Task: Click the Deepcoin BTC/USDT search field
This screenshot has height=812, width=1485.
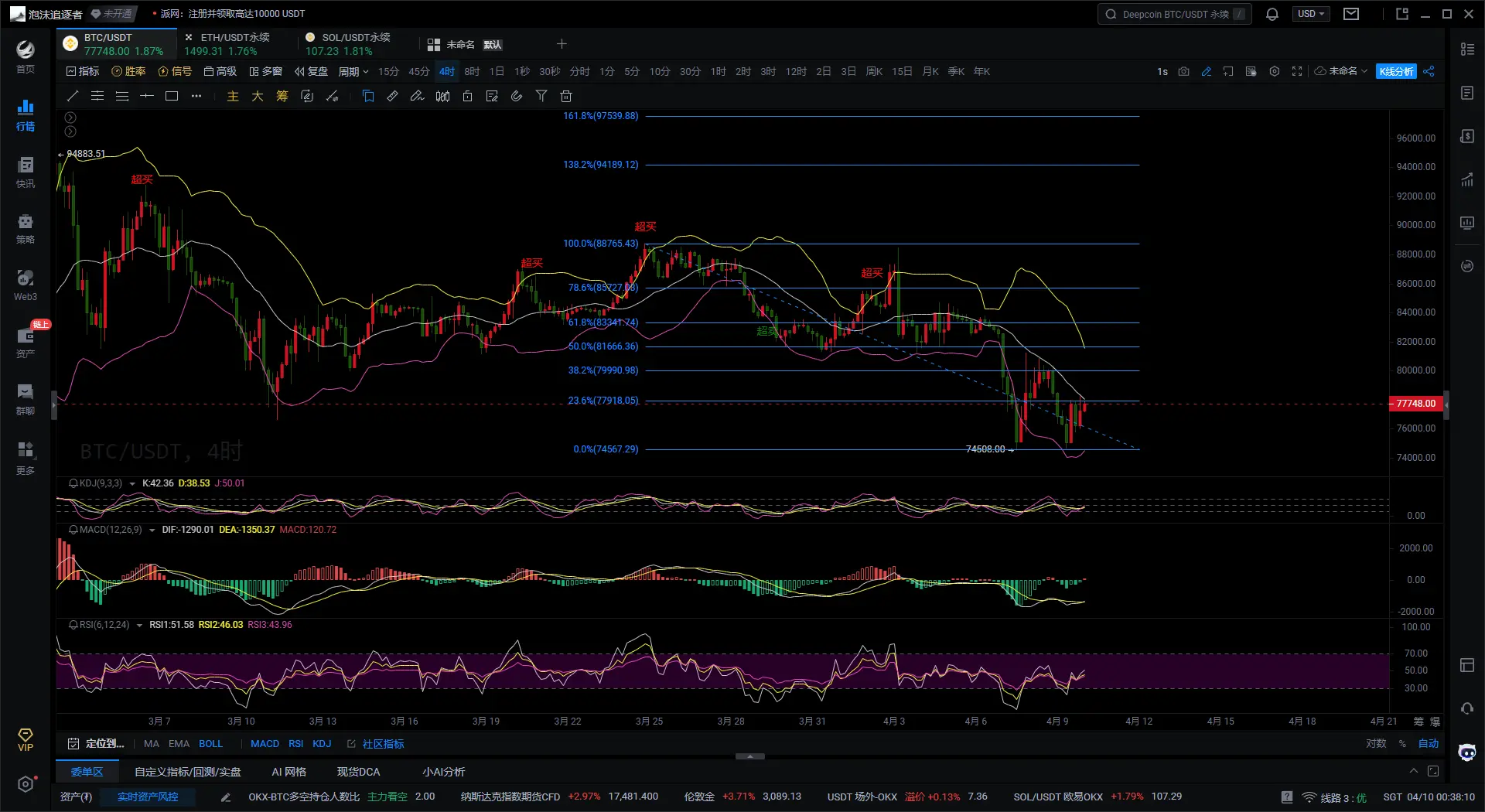Action: tap(1173, 14)
